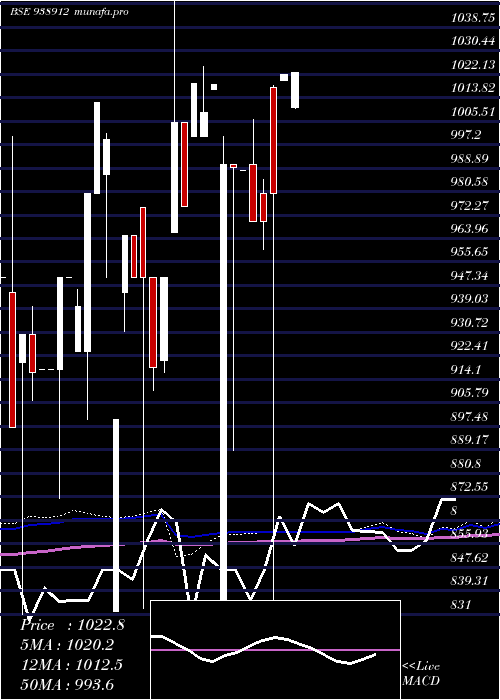Click the 'BSE 988912 munafa.pro' chart title
This screenshot has height=700, width=500.
[x=69, y=12]
